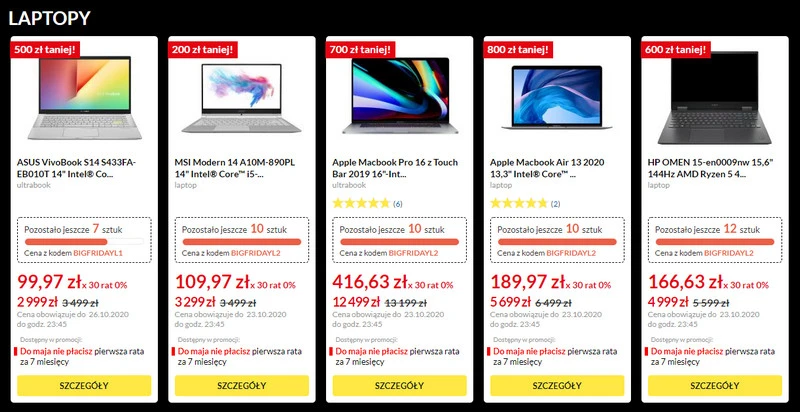Click the 600 zł taniej badge
Viewport: 800px width, 412px height.
[677, 48]
